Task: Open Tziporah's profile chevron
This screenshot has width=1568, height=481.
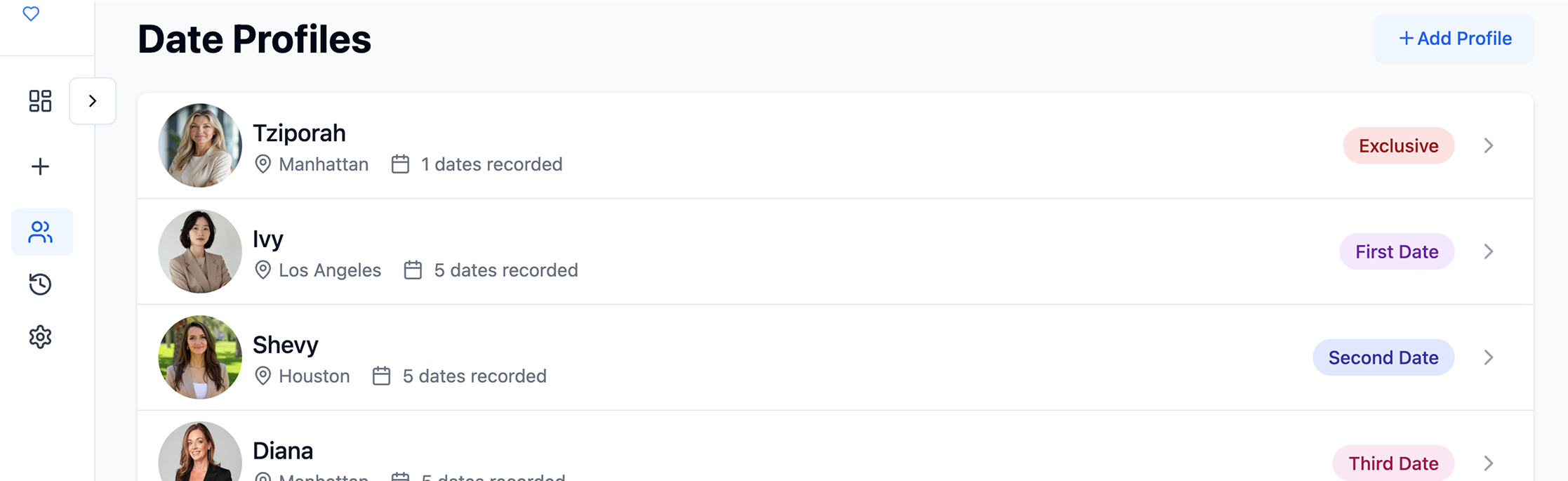Action: coord(1488,146)
